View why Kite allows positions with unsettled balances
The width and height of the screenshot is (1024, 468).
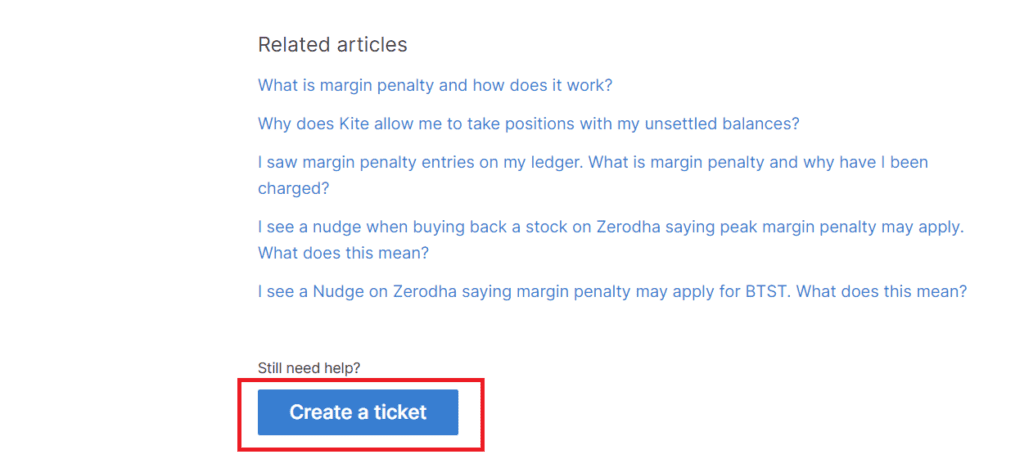(x=528, y=124)
